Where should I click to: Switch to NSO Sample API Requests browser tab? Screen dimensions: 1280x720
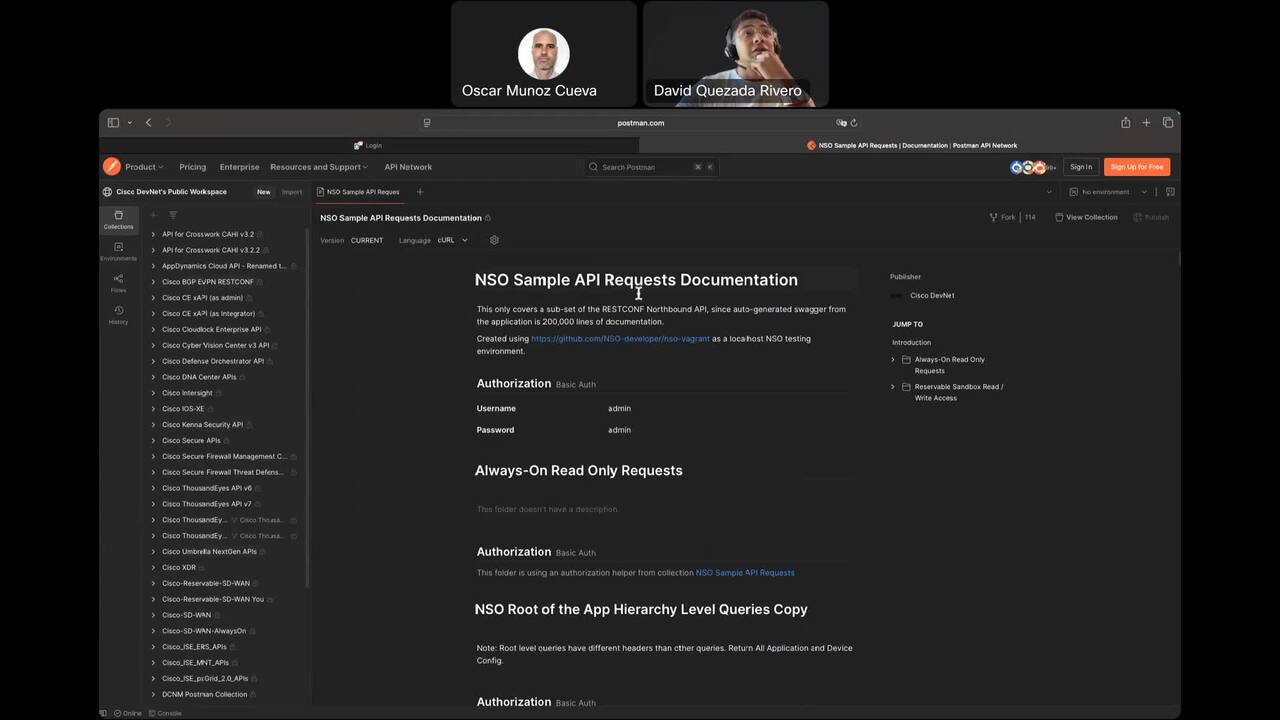point(910,145)
